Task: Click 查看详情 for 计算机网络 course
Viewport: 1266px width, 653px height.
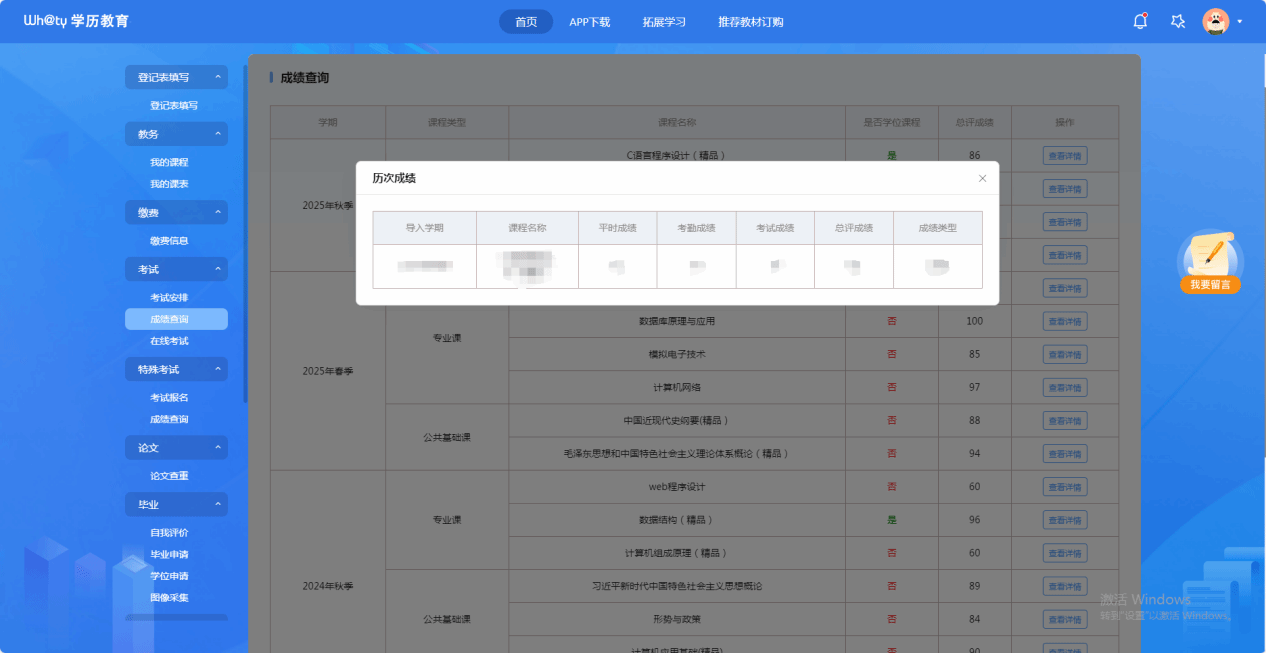Action: coord(1064,388)
